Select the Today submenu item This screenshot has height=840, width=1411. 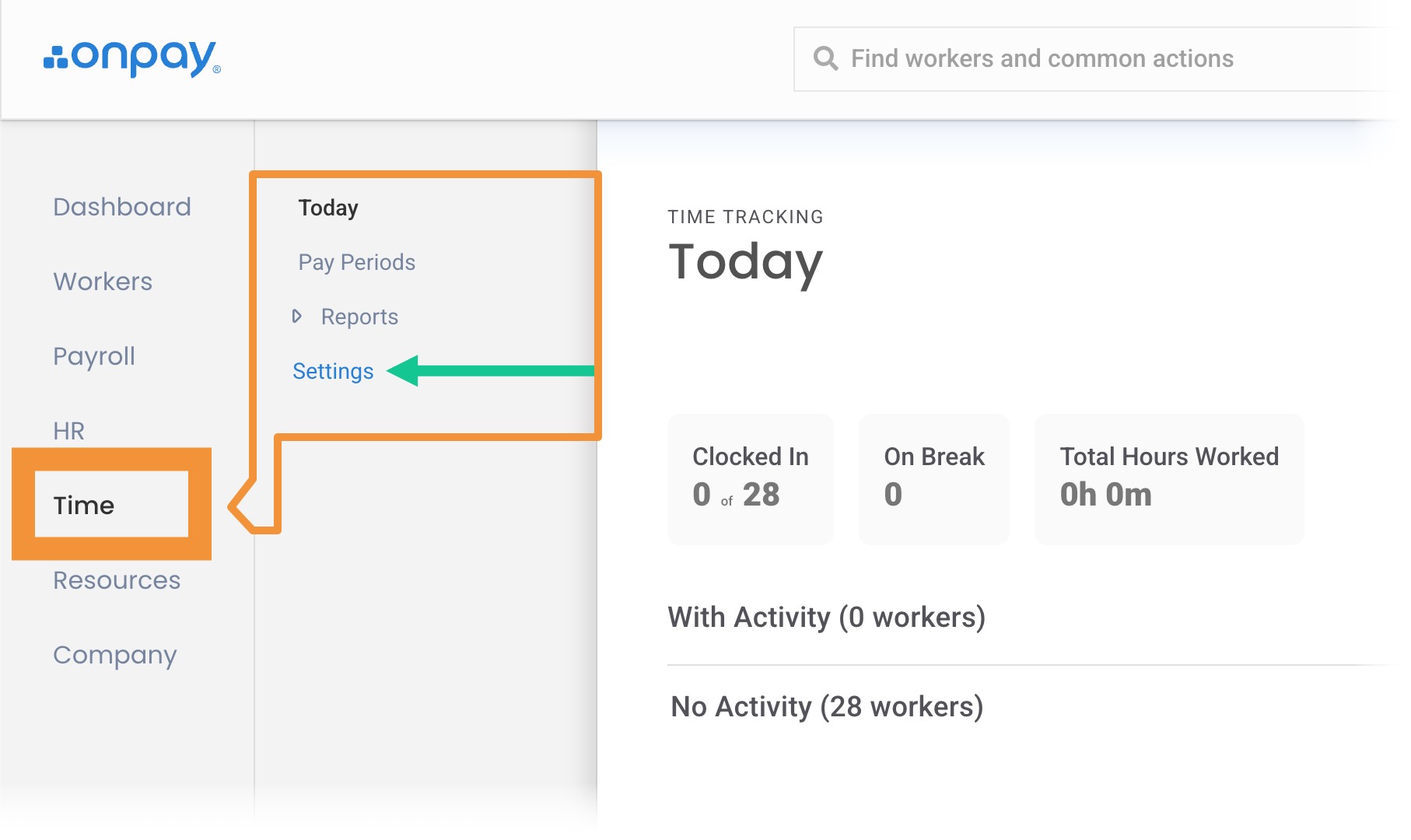click(x=328, y=208)
